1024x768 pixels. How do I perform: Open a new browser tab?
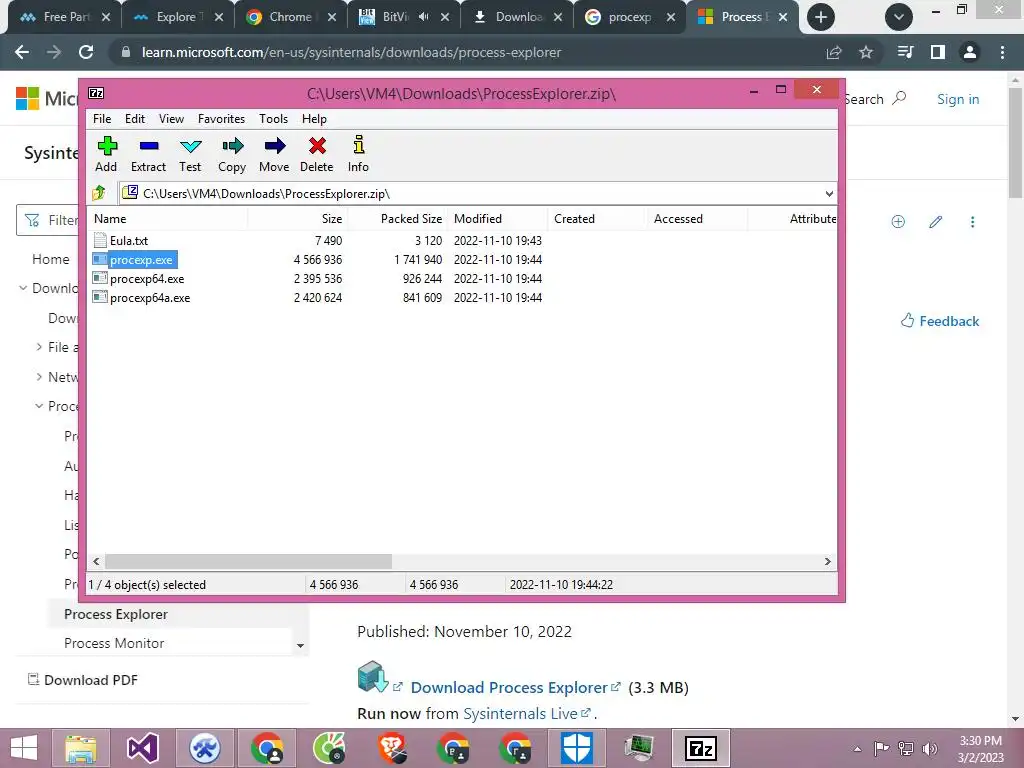pyautogui.click(x=821, y=17)
